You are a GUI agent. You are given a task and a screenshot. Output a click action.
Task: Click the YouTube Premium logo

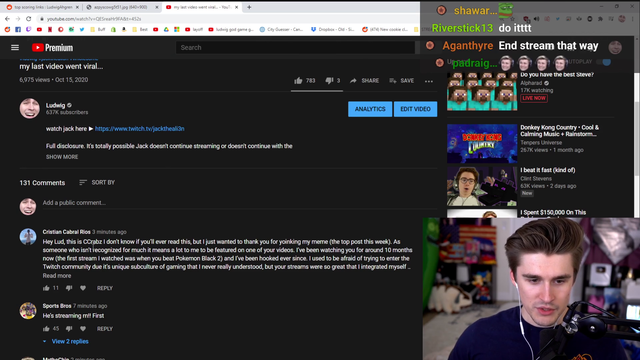[53, 48]
